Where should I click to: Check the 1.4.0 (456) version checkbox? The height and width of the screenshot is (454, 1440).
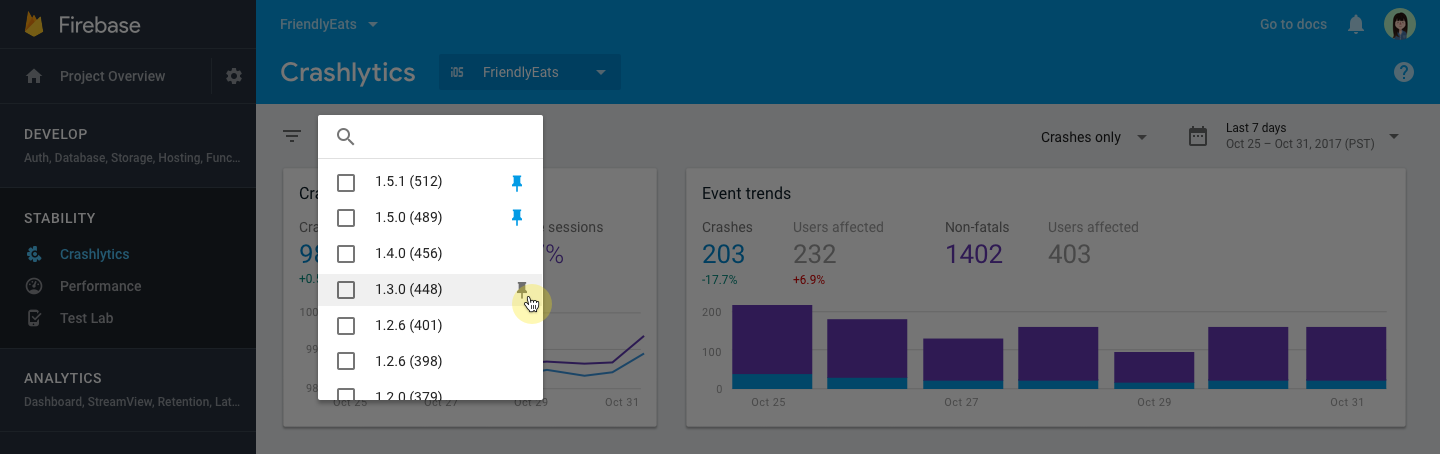click(346, 253)
